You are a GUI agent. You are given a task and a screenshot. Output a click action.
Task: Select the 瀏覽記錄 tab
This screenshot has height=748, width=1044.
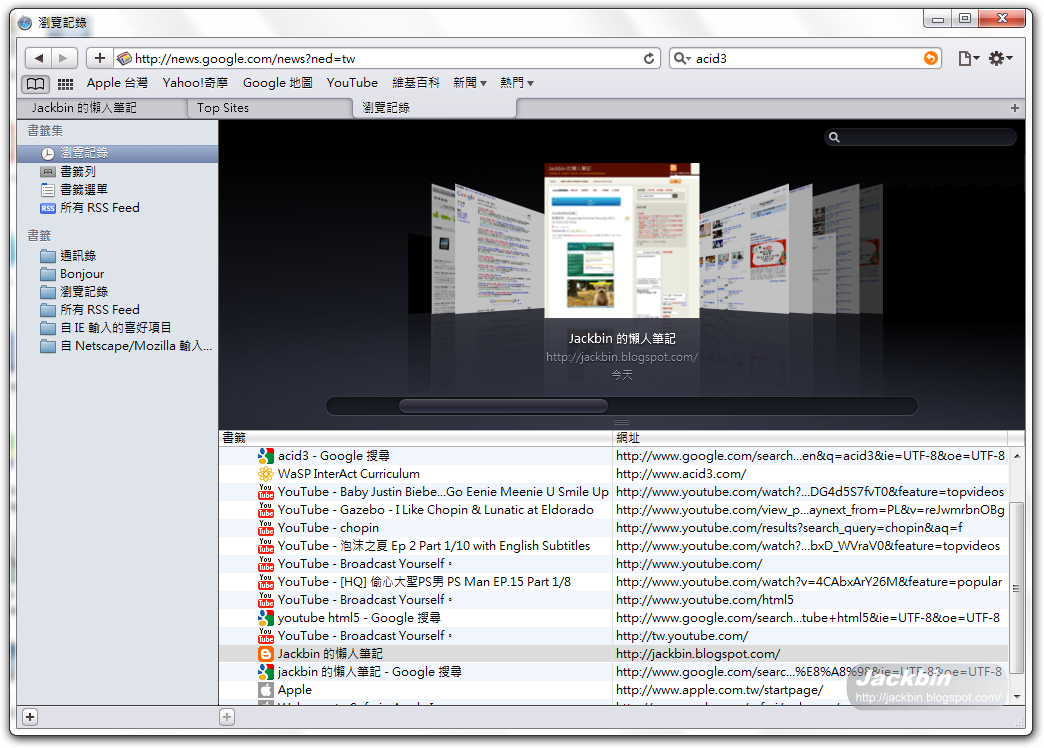coord(434,108)
